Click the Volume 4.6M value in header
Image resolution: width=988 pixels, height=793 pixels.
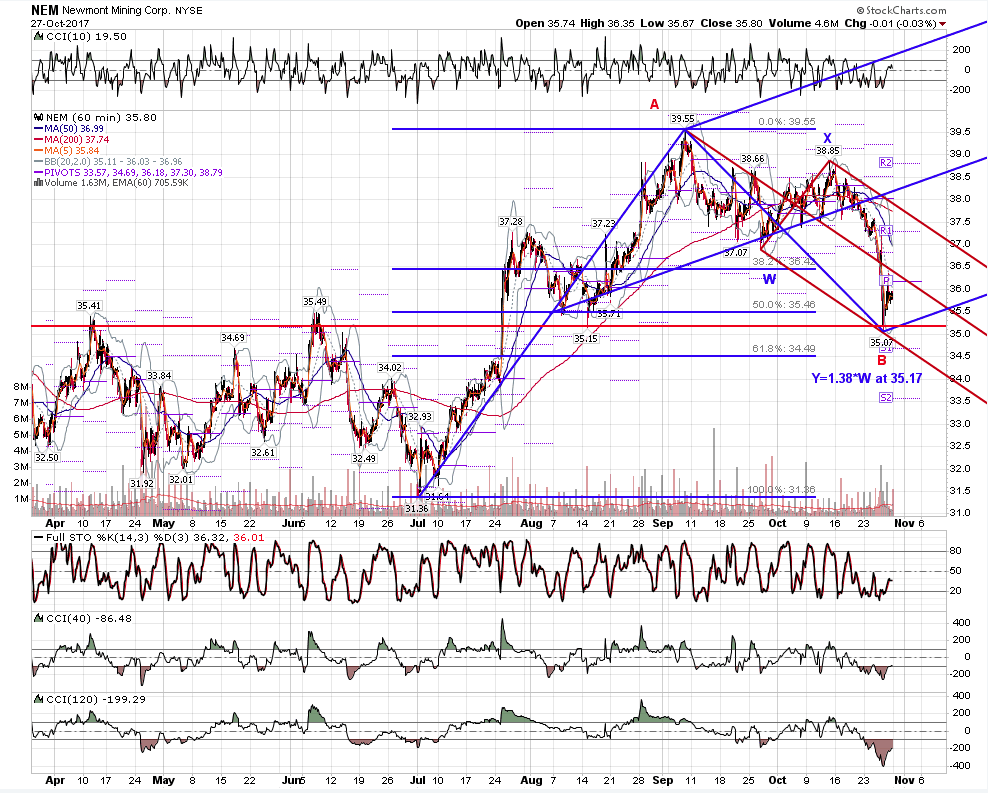[x=803, y=23]
